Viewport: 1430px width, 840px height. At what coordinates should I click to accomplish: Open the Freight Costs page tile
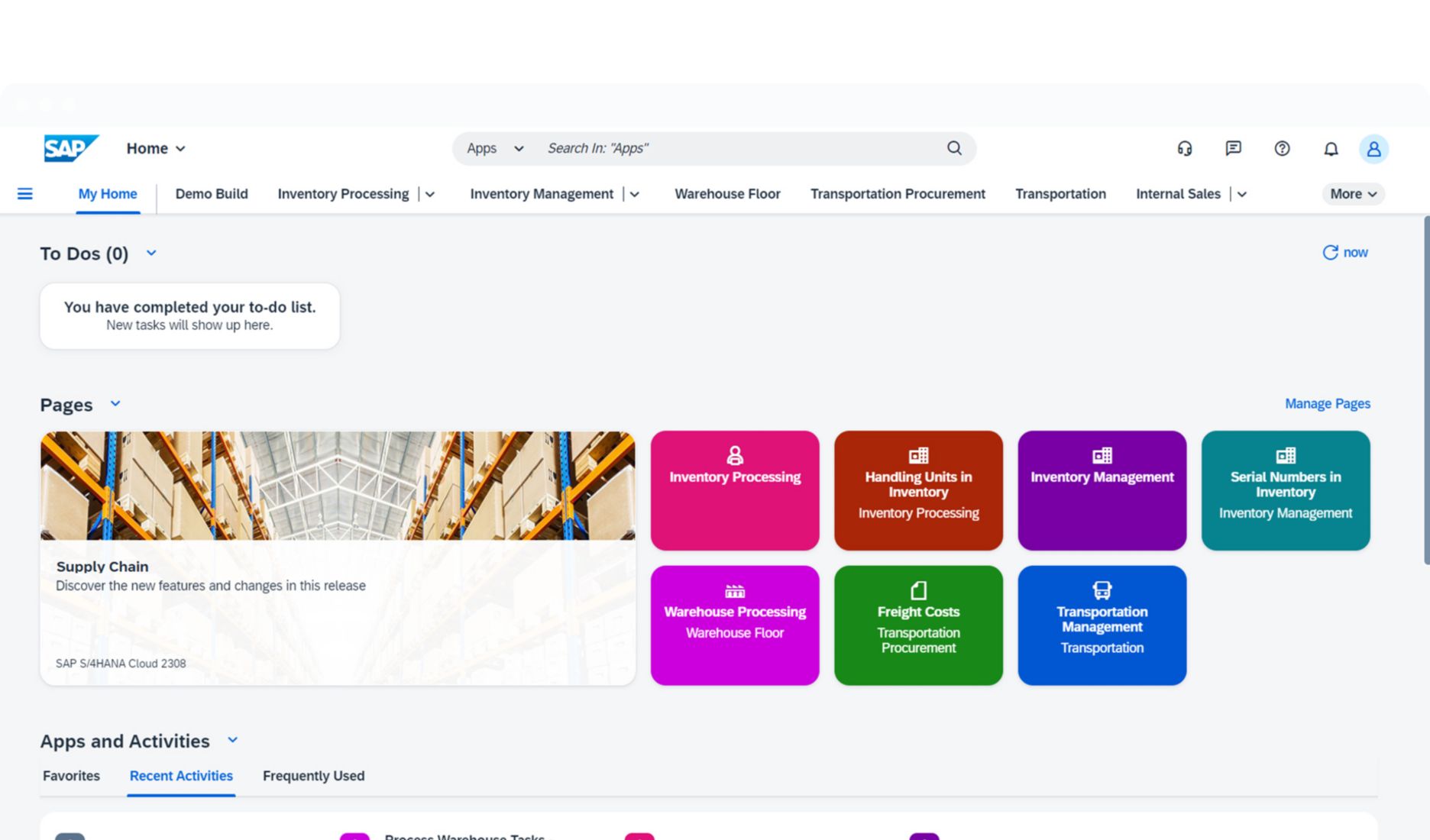918,625
